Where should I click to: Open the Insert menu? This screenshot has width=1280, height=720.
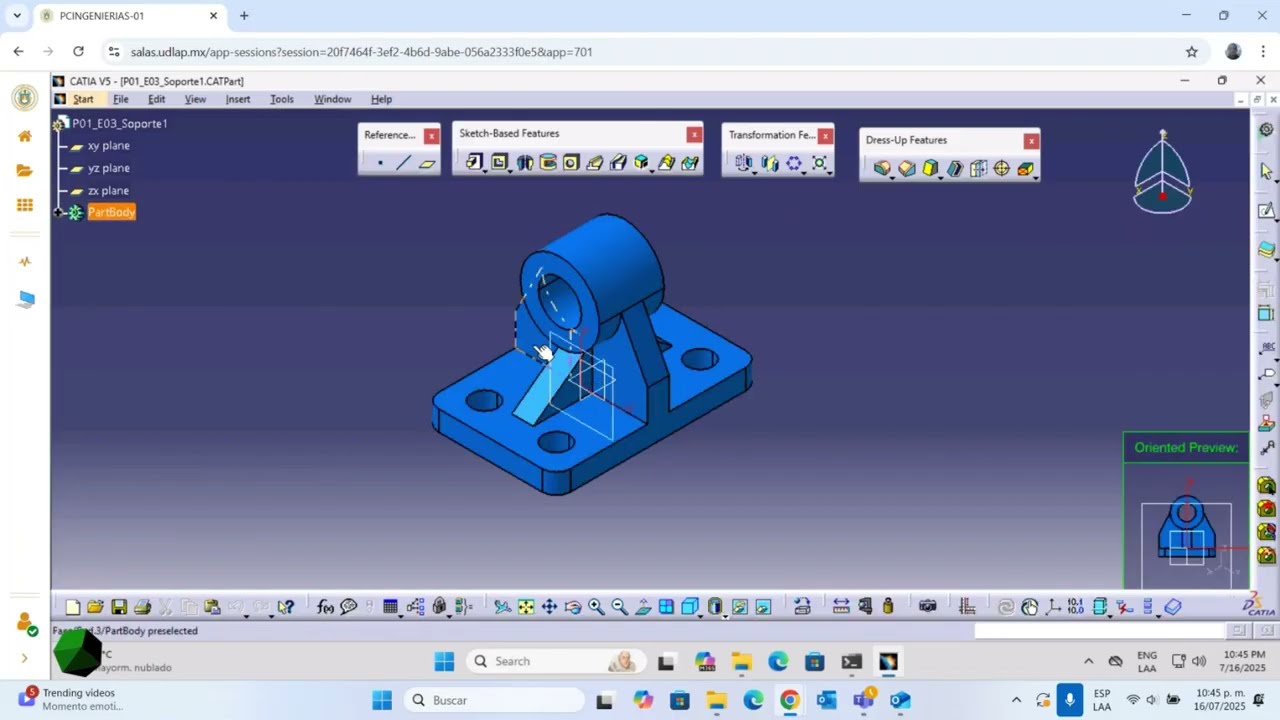point(238,99)
